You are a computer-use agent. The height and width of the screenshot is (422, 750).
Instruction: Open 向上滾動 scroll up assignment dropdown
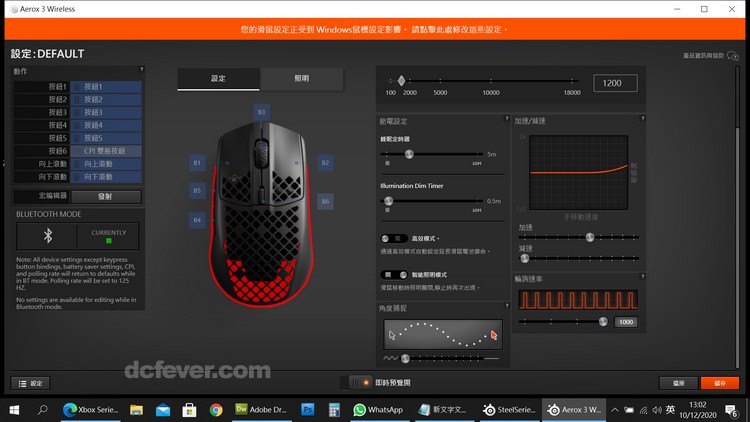[106, 164]
